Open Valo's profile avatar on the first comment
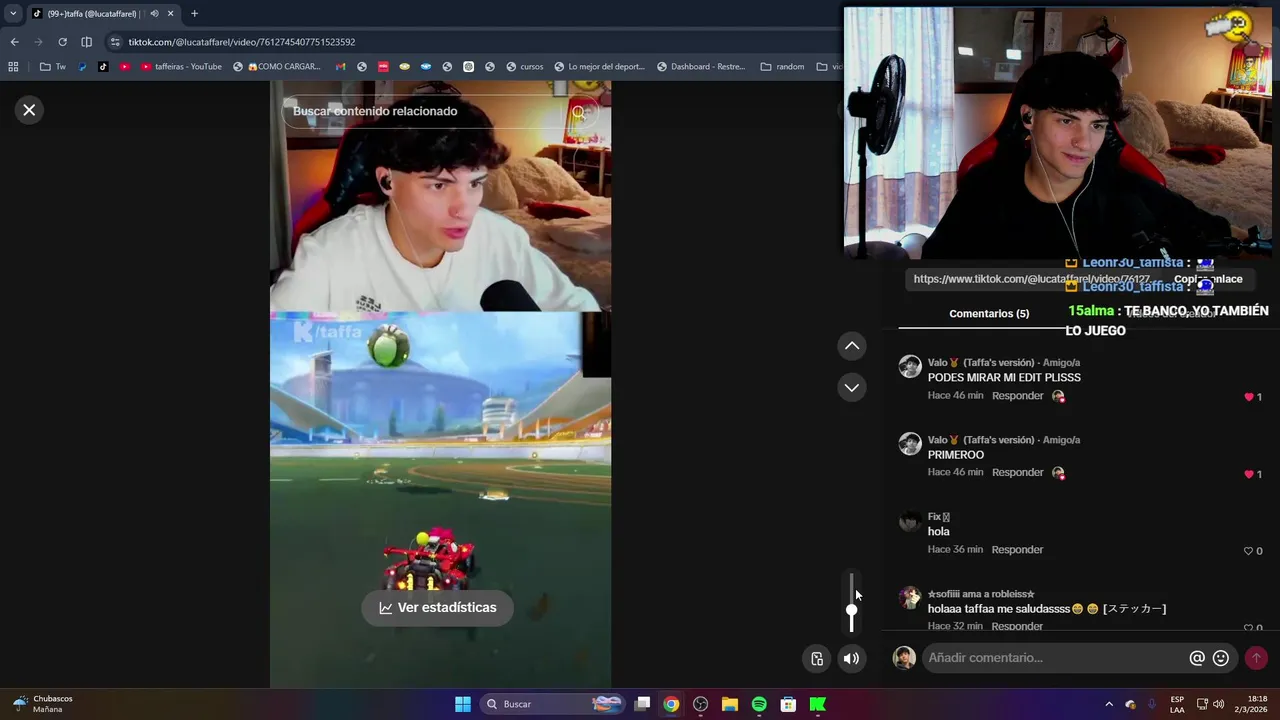This screenshot has height=720, width=1280. coord(910,367)
